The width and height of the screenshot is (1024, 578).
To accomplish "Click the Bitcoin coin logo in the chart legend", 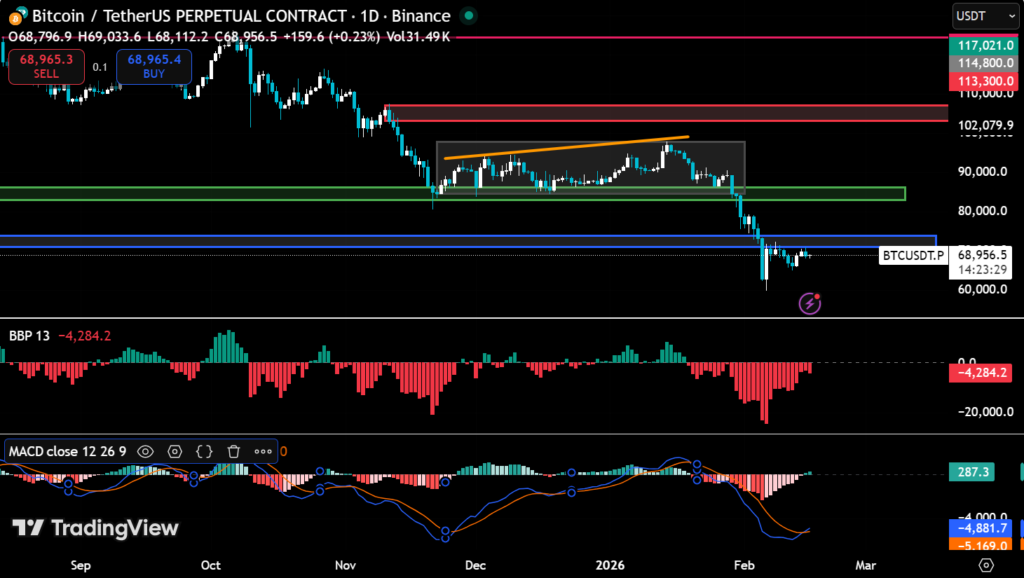I will coord(17,16).
